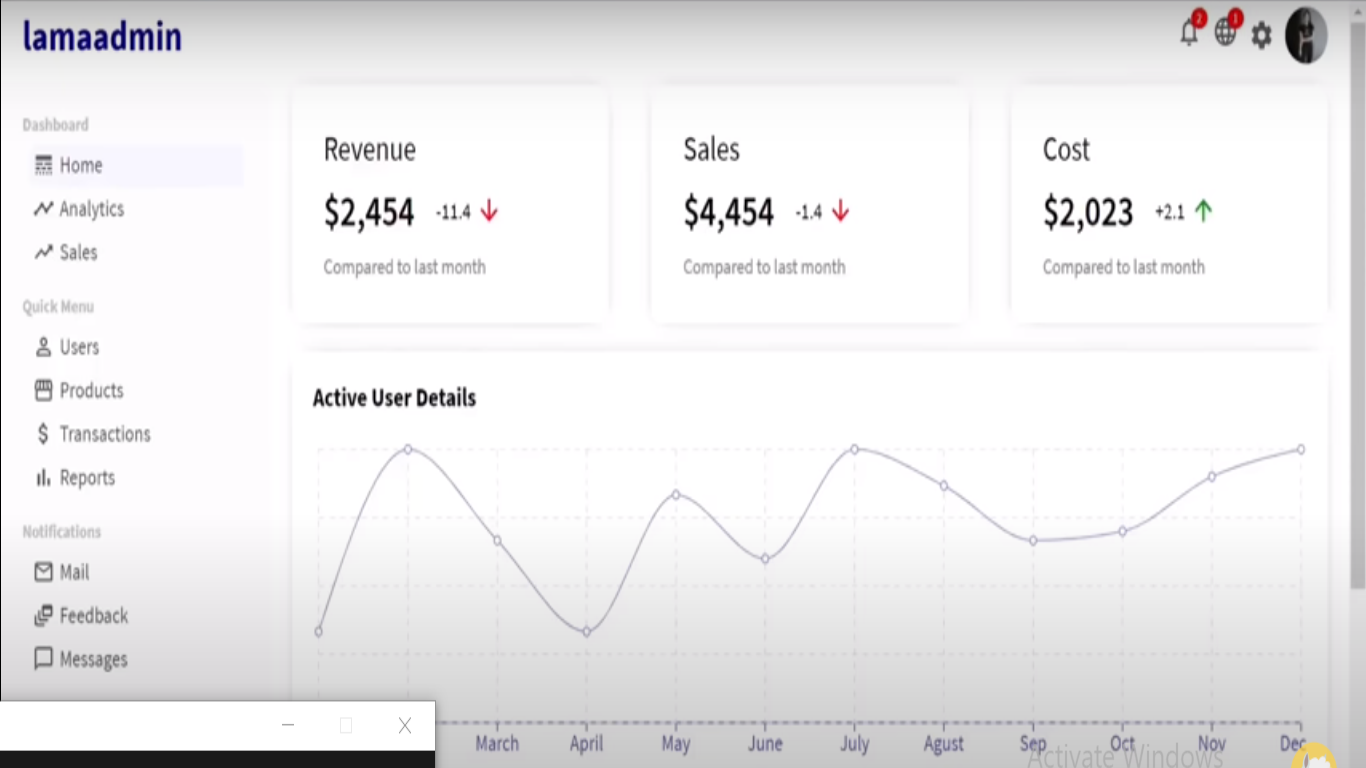Click the Mail envelope icon
The height and width of the screenshot is (768, 1366).
coord(43,572)
